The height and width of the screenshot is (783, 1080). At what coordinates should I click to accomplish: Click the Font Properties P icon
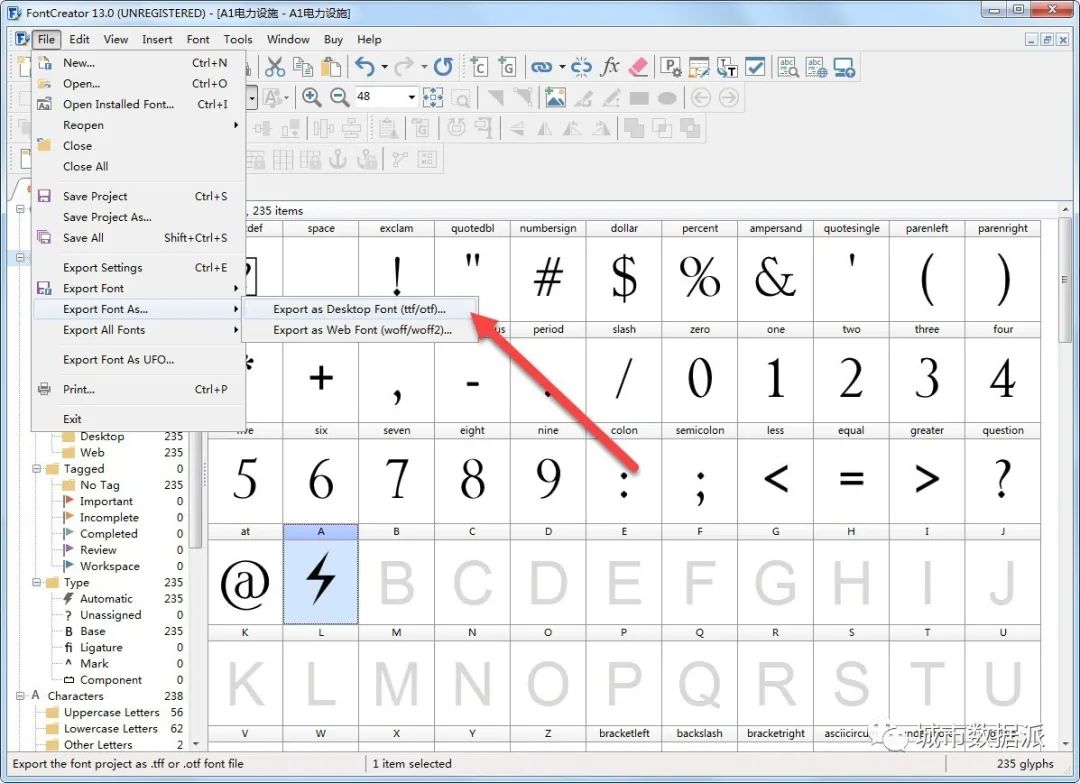click(670, 67)
